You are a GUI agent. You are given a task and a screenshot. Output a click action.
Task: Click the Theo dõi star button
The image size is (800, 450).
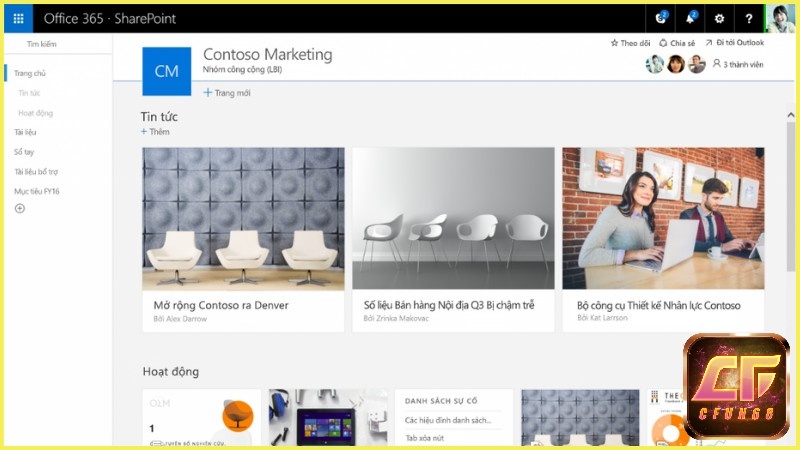point(631,43)
